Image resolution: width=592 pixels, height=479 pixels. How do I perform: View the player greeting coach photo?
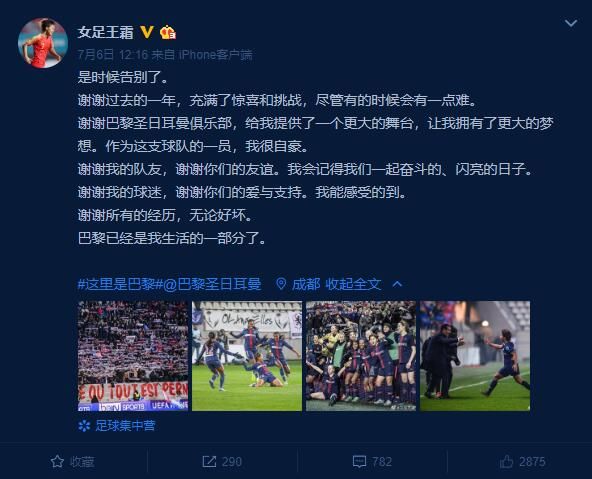coord(475,356)
